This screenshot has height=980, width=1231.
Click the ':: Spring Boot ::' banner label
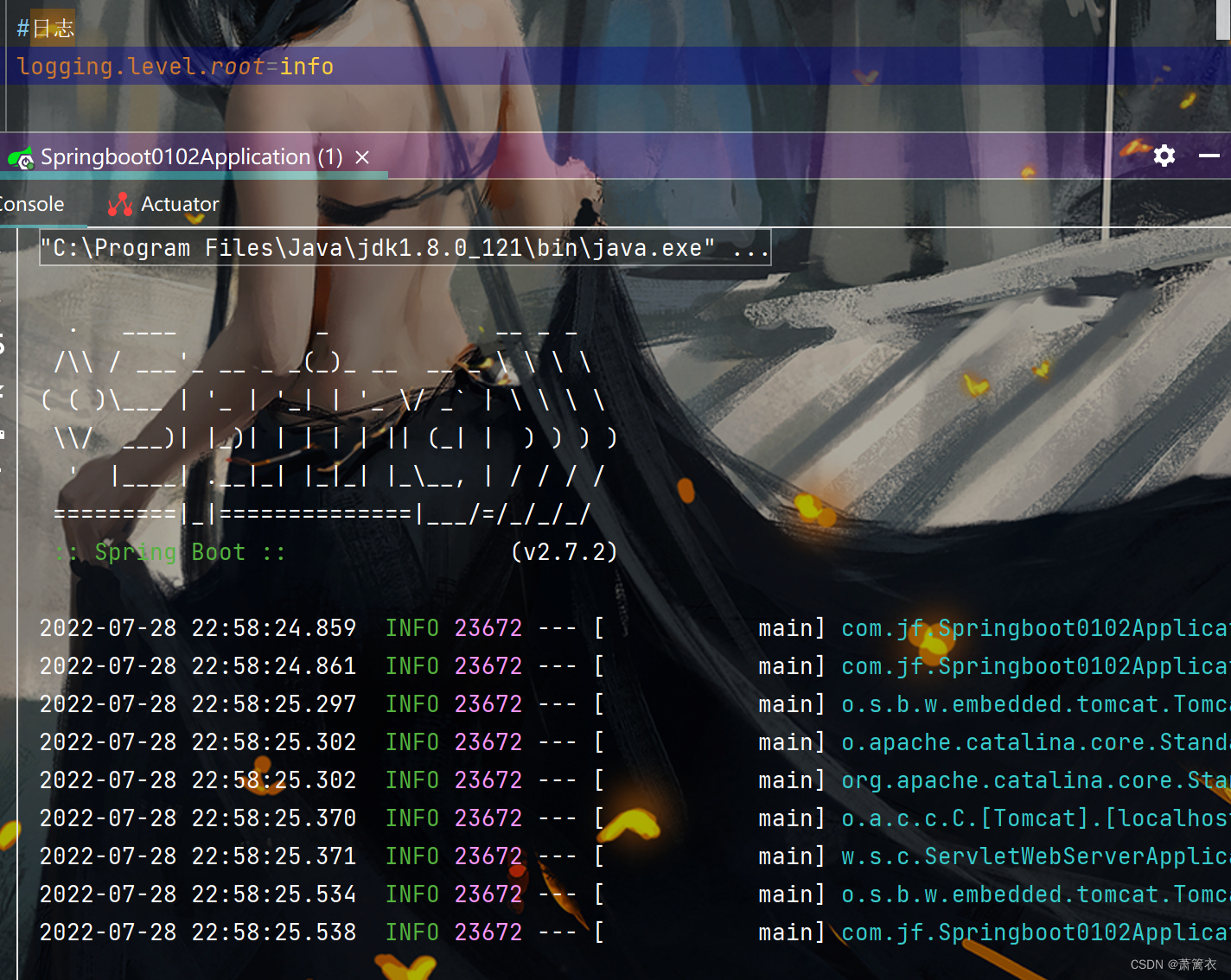[x=170, y=552]
